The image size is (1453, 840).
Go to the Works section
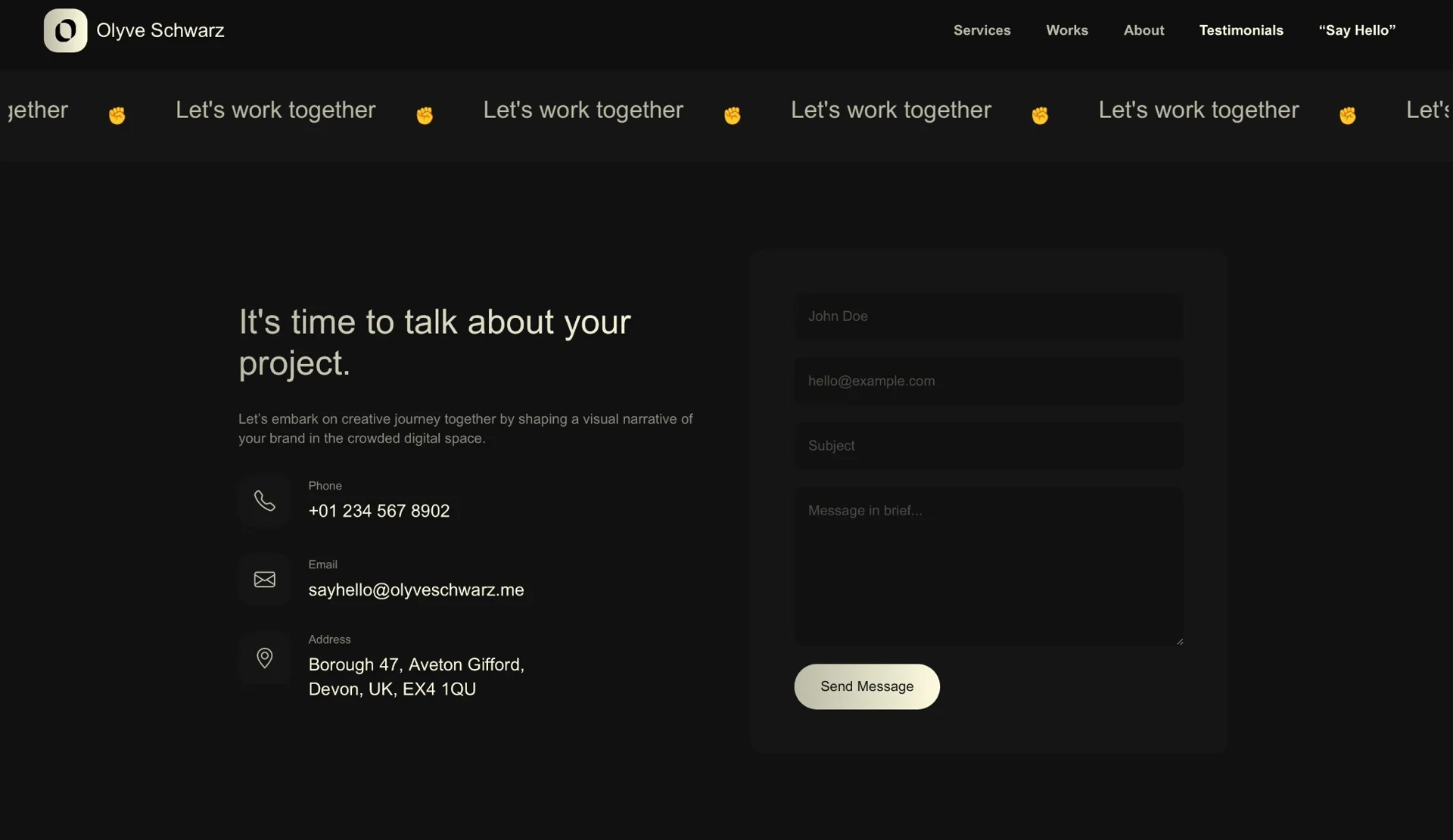pos(1066,30)
